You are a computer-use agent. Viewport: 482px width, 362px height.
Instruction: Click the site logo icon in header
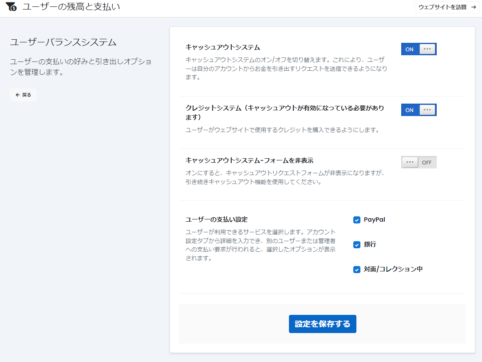(x=11, y=7)
